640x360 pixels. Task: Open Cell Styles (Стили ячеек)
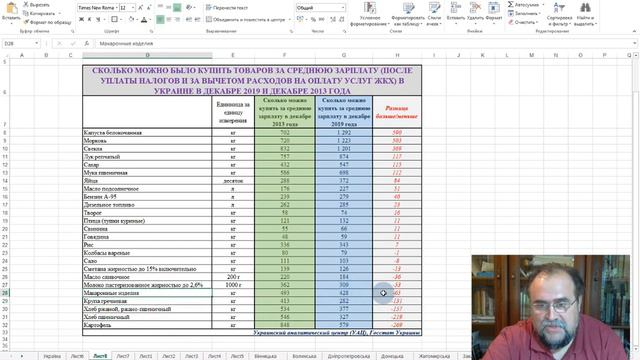pos(434,14)
